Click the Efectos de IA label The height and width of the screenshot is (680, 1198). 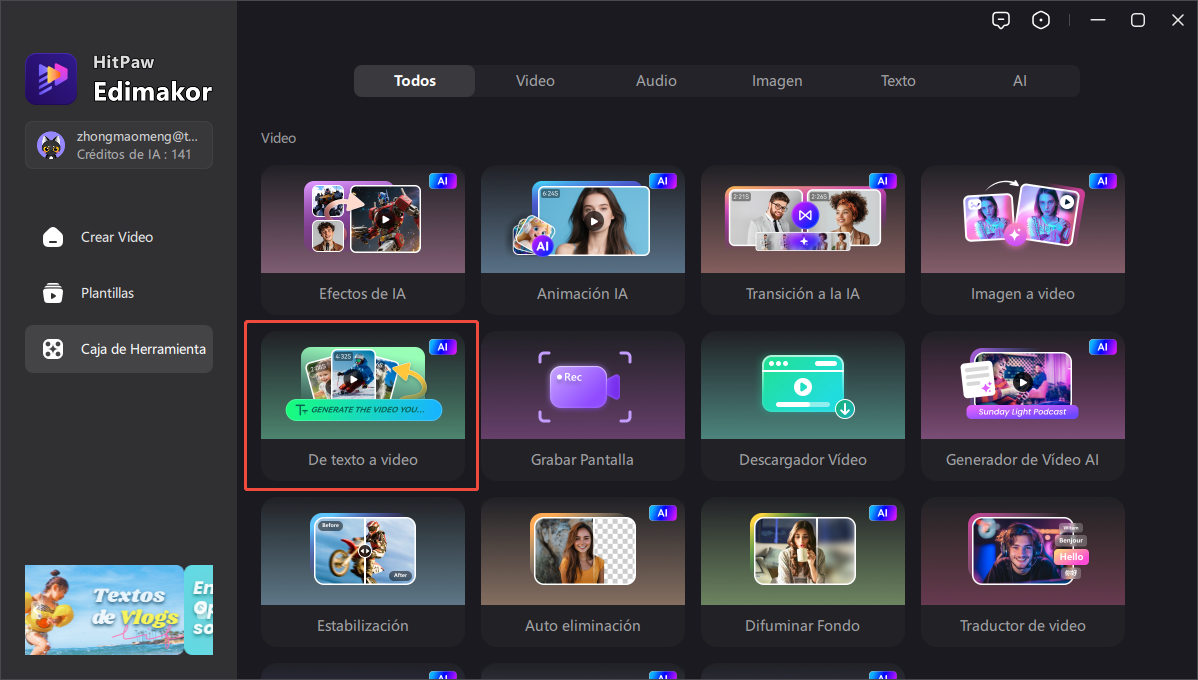(362, 293)
